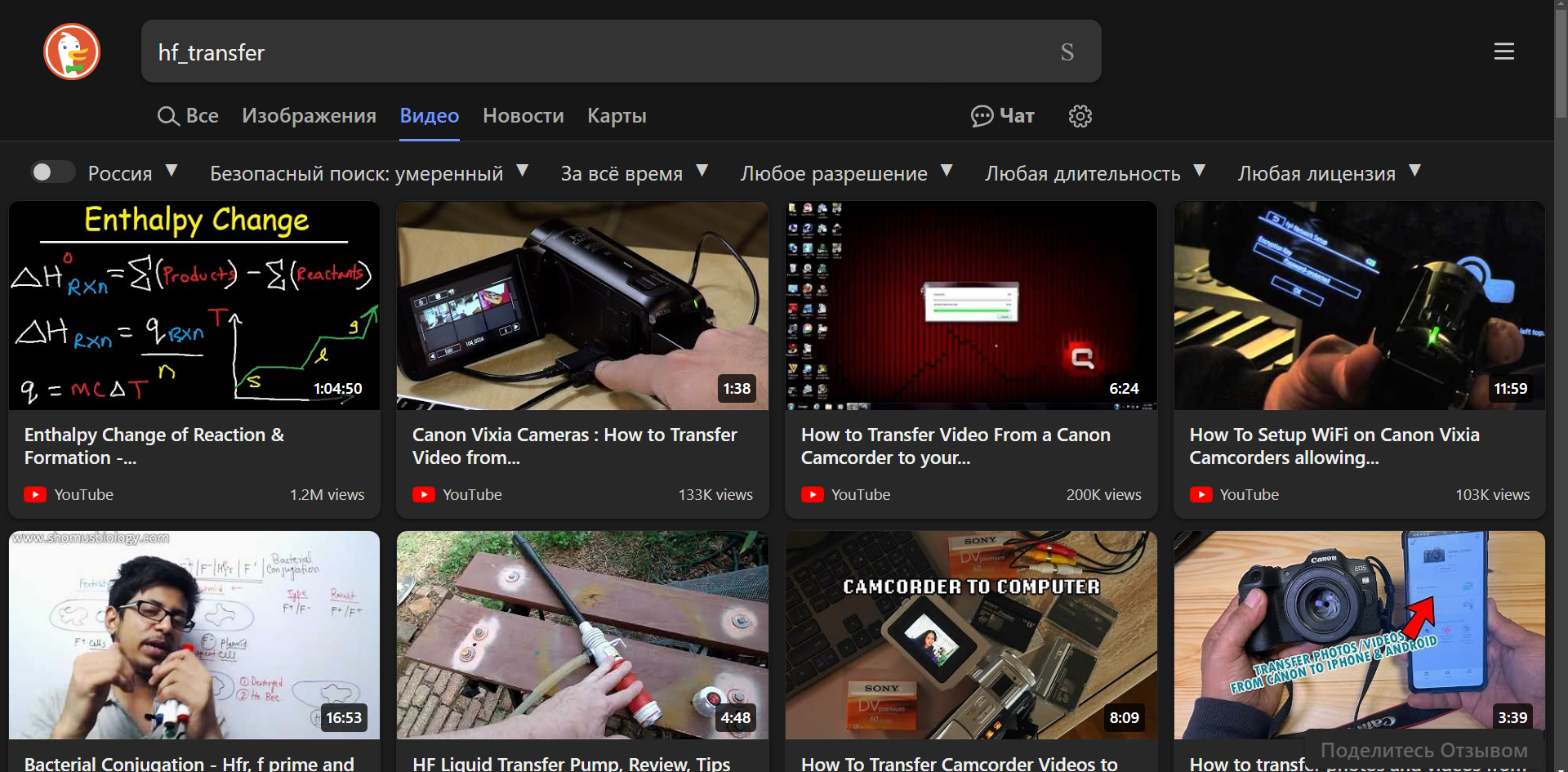Switch to the Изображения tab

coord(309,116)
